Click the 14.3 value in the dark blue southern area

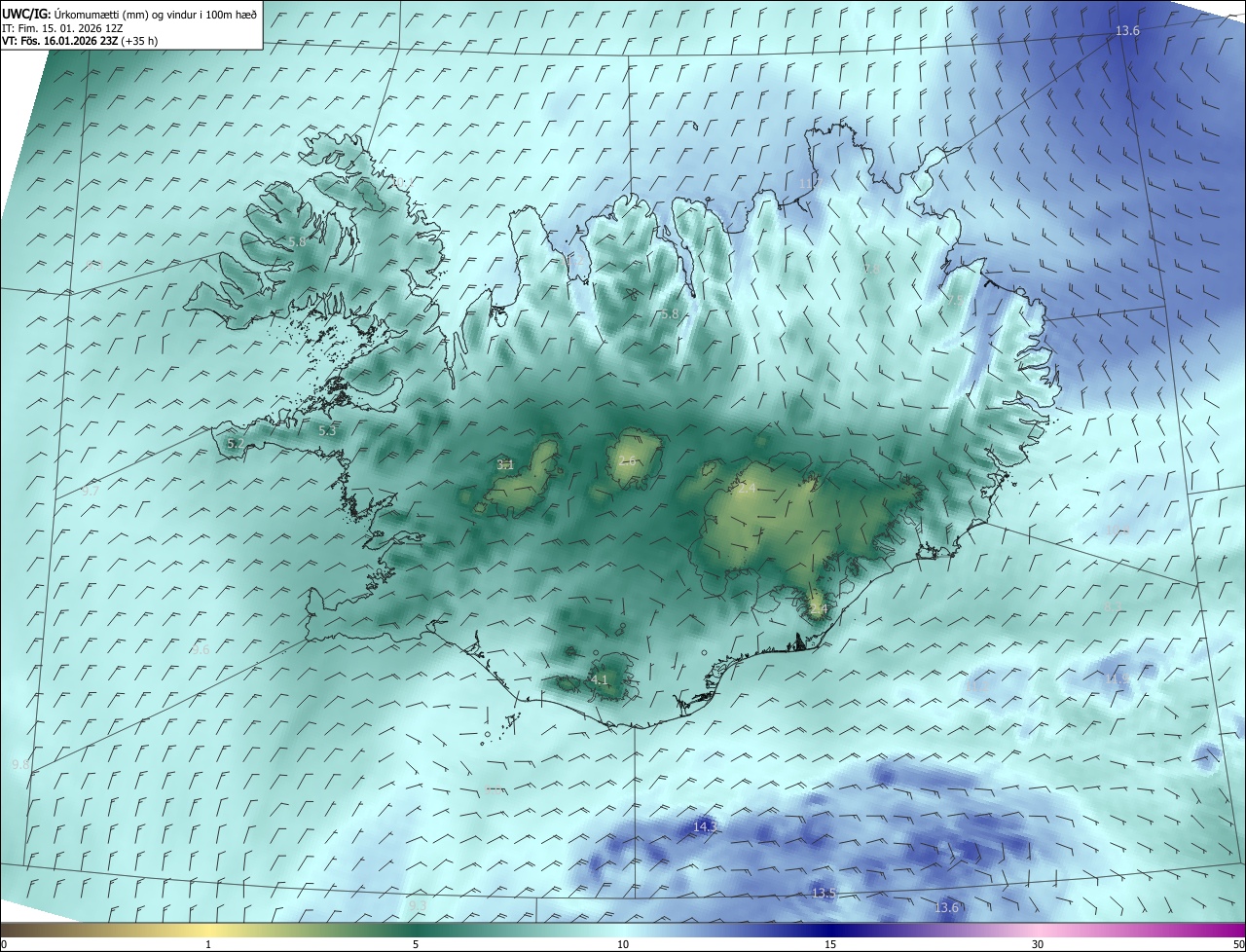(705, 826)
